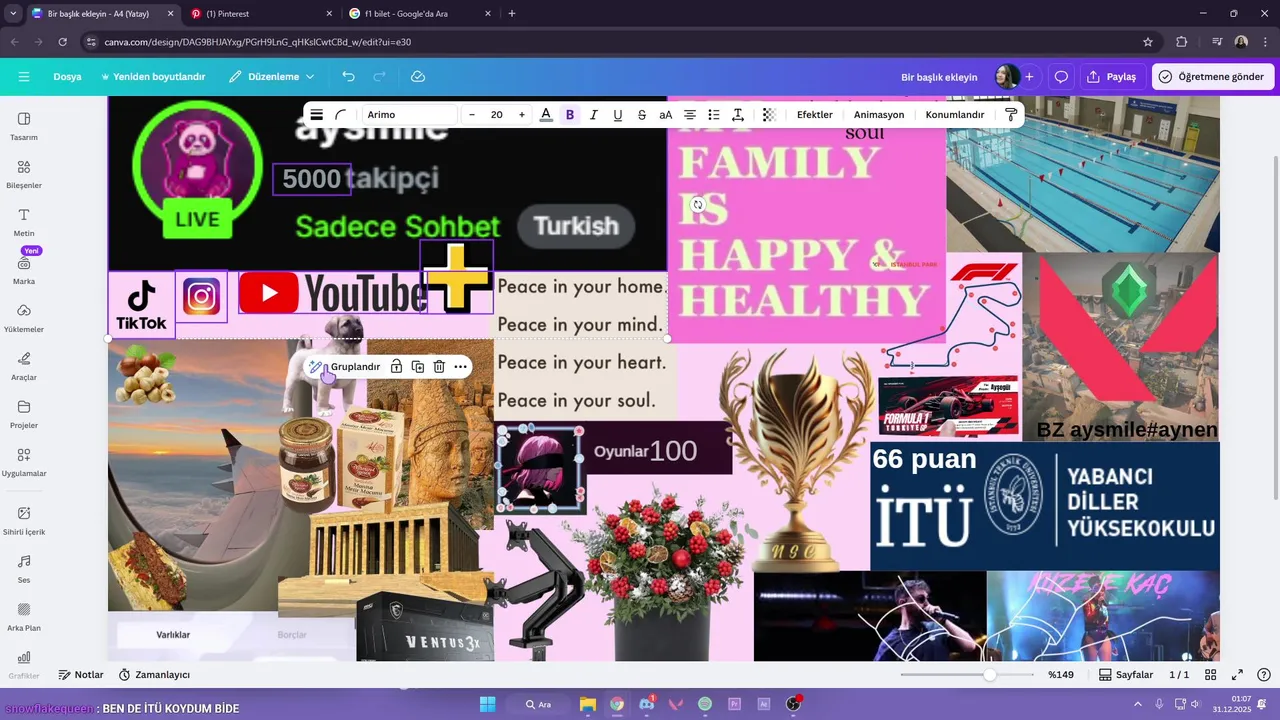Image resolution: width=1280 pixels, height=720 pixels.
Task: Open the Bileşenler elements panel
Action: [x=24, y=174]
